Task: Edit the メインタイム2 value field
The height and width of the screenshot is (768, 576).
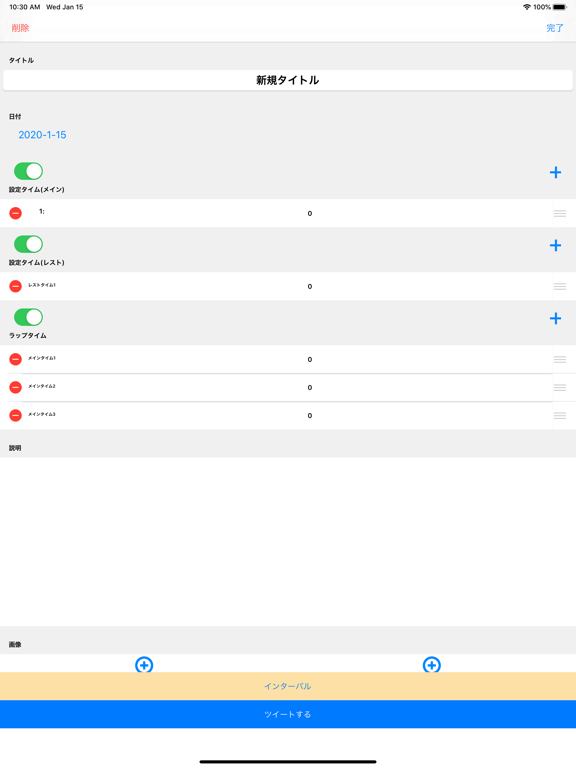Action: [310, 387]
